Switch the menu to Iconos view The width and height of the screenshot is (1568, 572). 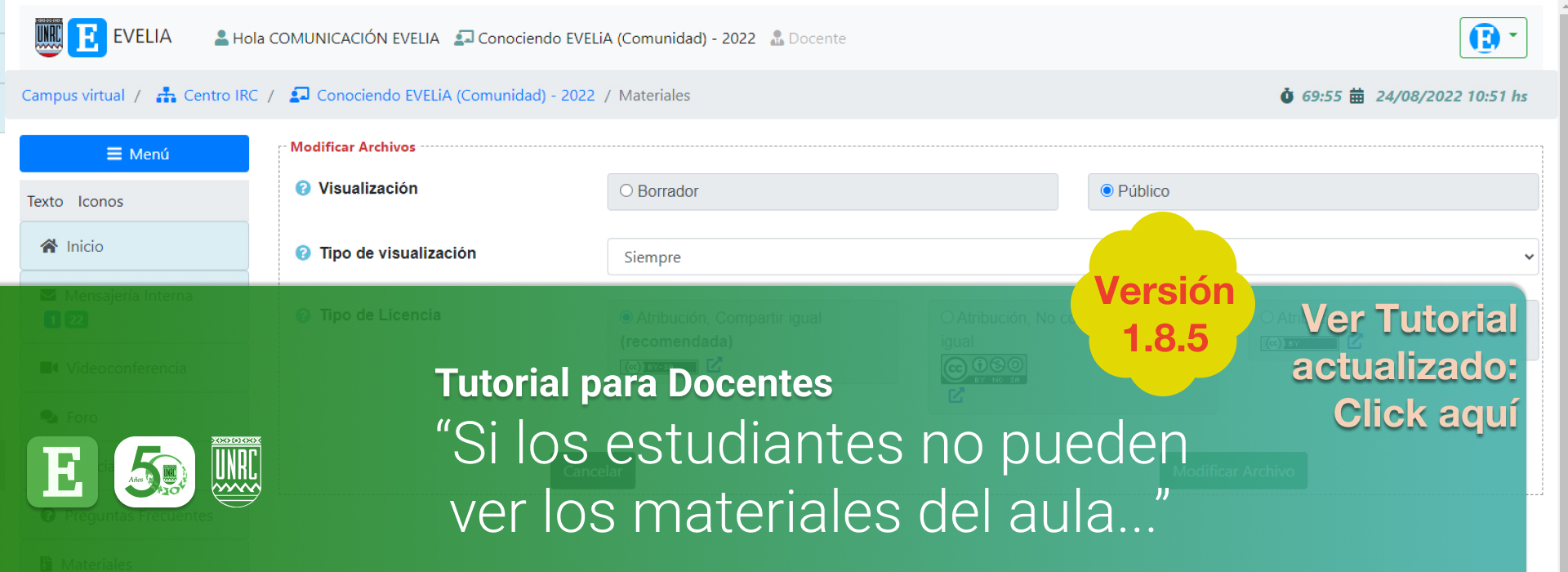[x=100, y=201]
